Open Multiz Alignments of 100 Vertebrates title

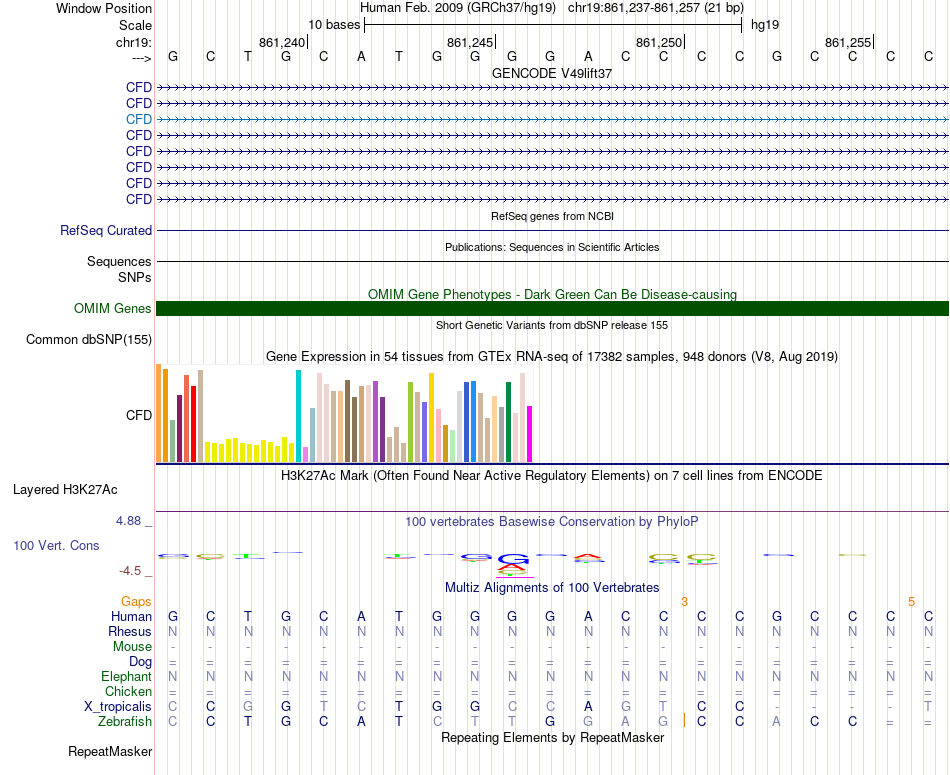tap(552, 587)
